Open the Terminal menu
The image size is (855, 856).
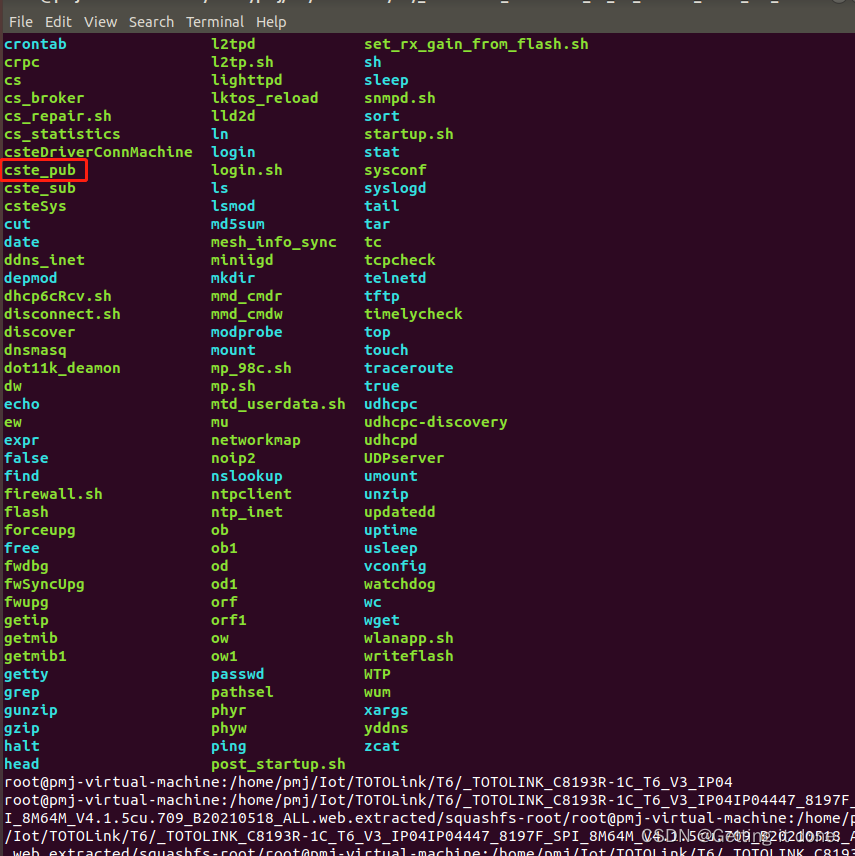[215, 21]
